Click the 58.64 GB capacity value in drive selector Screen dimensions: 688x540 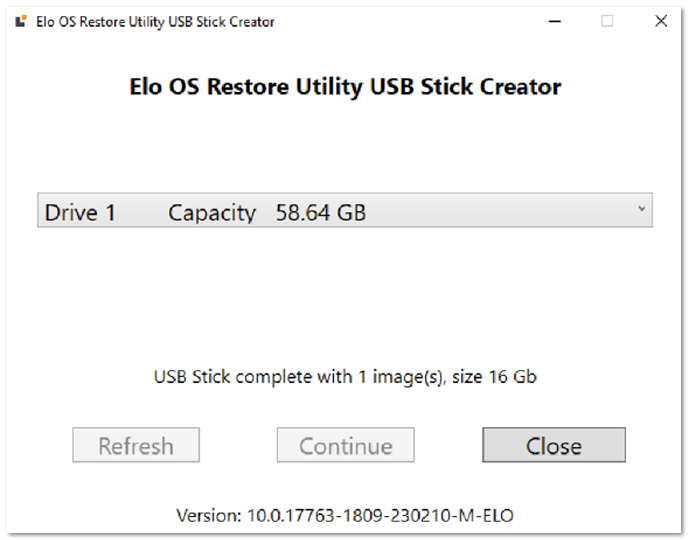[x=321, y=213]
